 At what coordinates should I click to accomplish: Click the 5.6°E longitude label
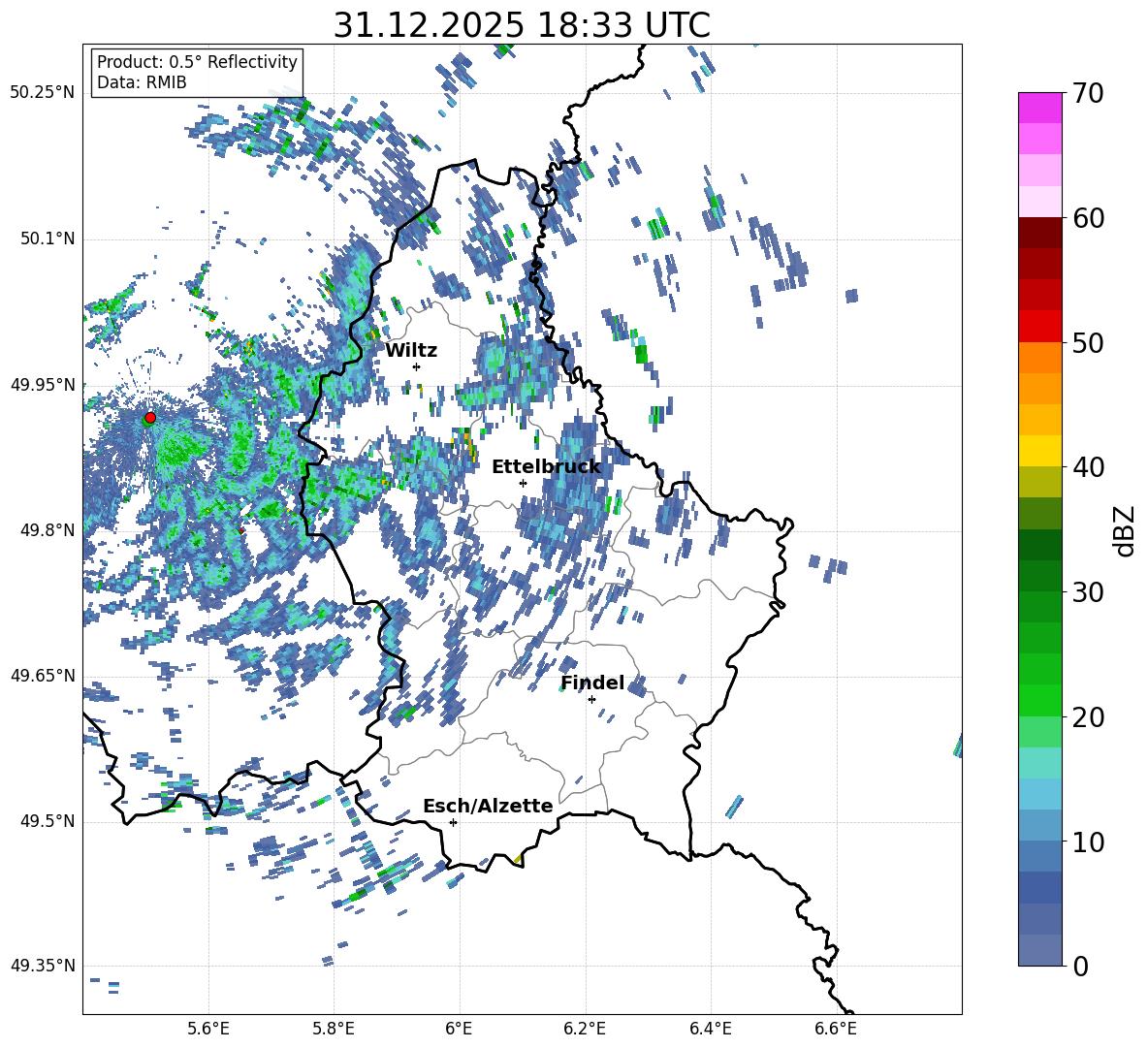pos(208,1029)
